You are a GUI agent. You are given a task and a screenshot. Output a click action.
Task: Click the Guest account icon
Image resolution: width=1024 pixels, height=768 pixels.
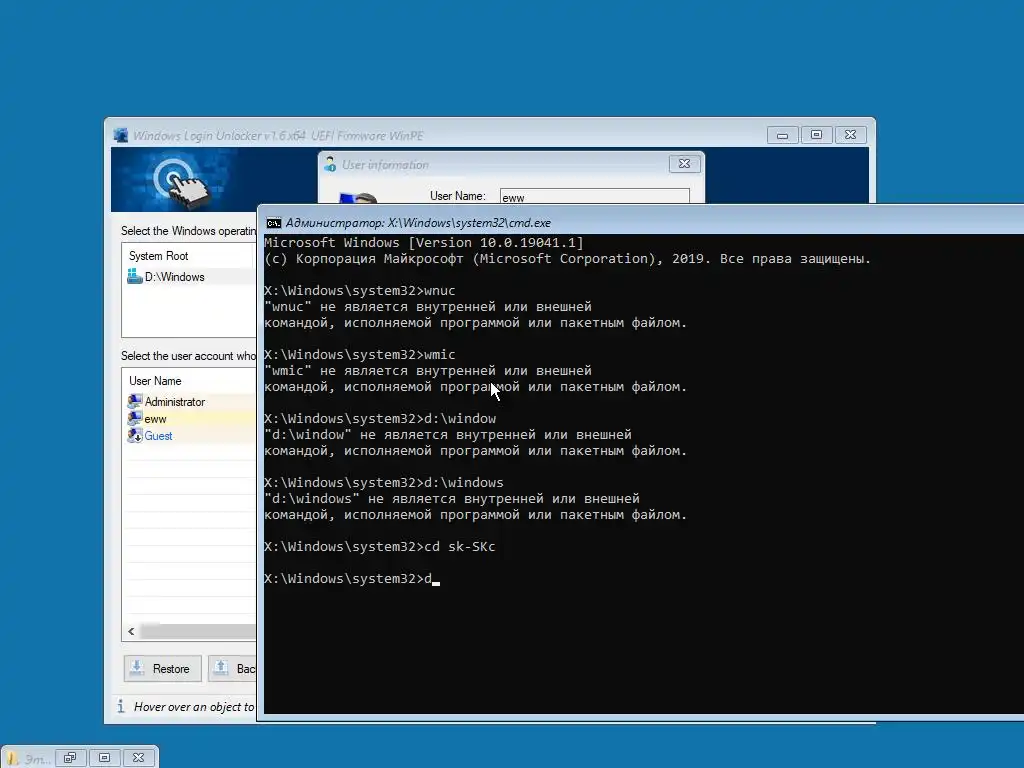[x=135, y=435]
